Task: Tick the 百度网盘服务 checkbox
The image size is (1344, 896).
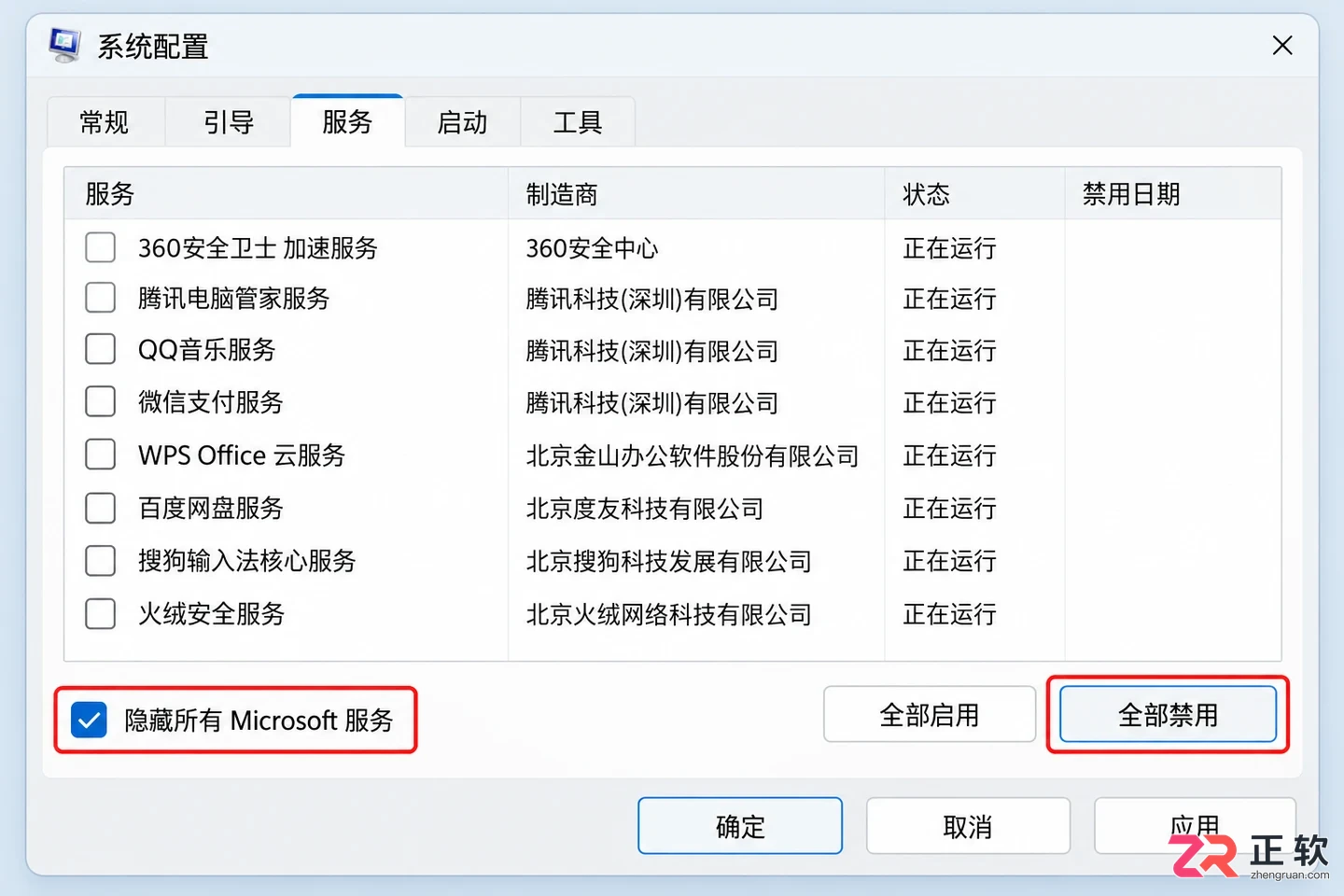Action: point(101,508)
